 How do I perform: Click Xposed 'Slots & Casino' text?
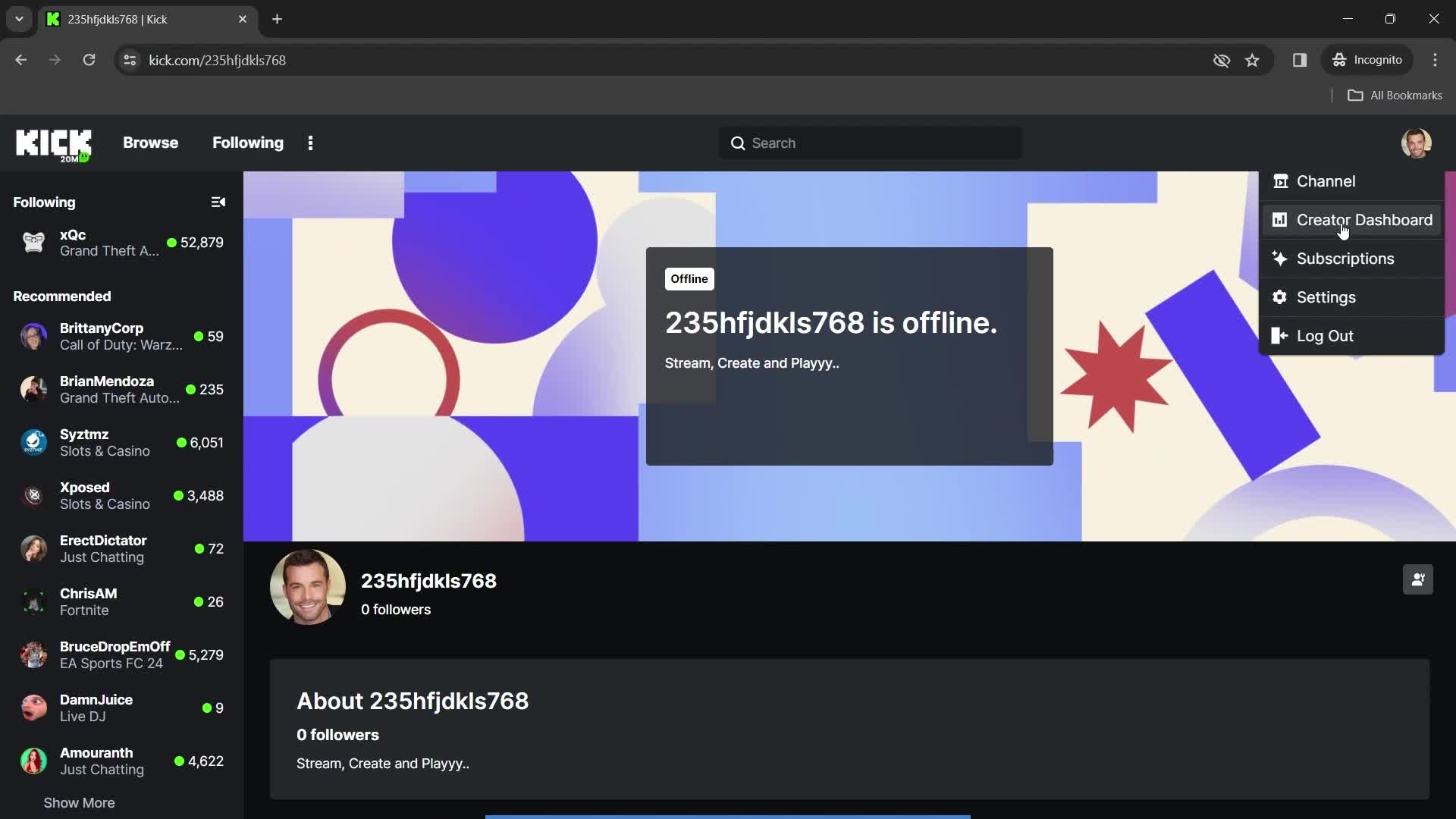105,504
